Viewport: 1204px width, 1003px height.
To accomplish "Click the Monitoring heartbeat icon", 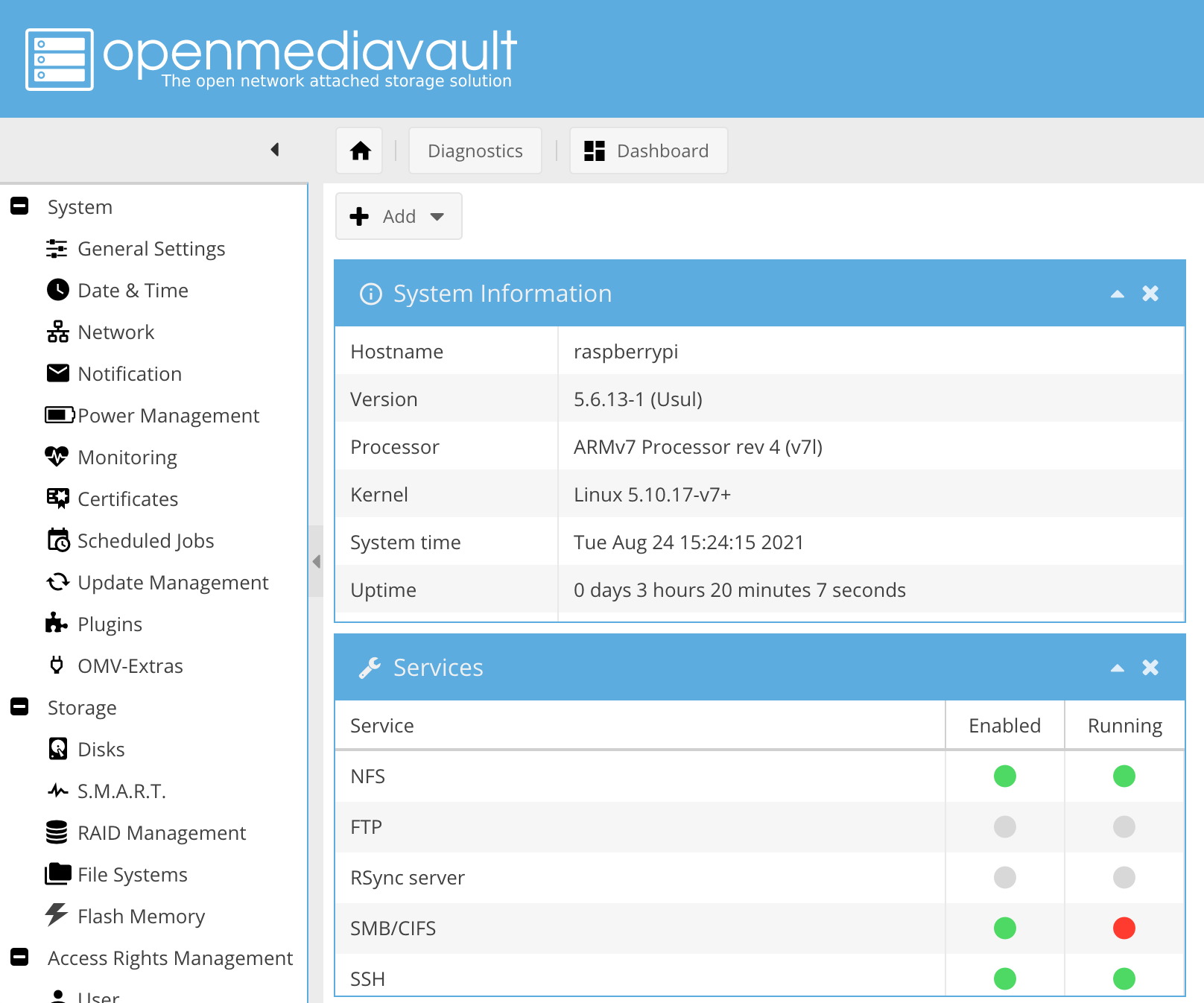I will (x=57, y=457).
